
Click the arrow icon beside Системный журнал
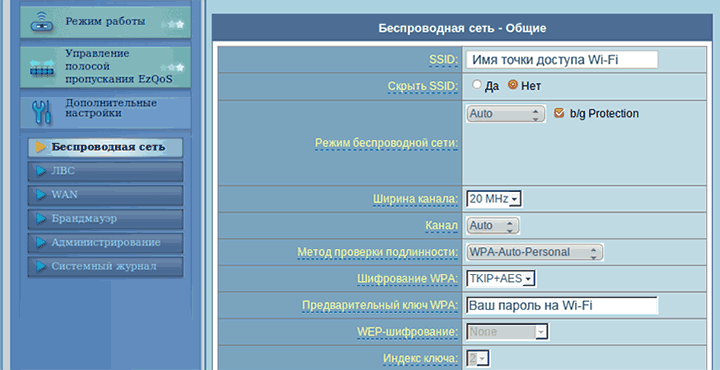coord(41,266)
